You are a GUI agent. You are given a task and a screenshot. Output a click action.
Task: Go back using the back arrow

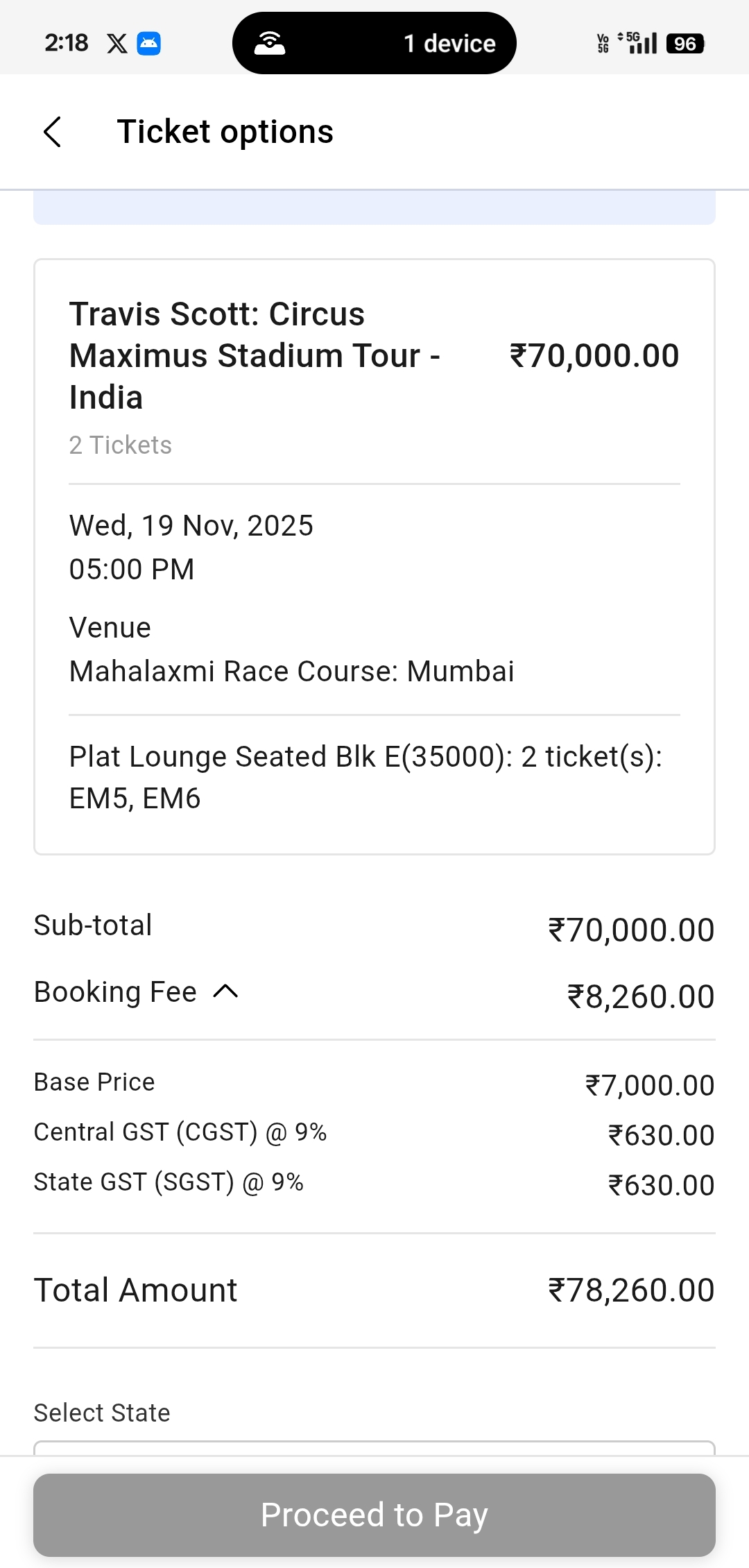pyautogui.click(x=53, y=132)
